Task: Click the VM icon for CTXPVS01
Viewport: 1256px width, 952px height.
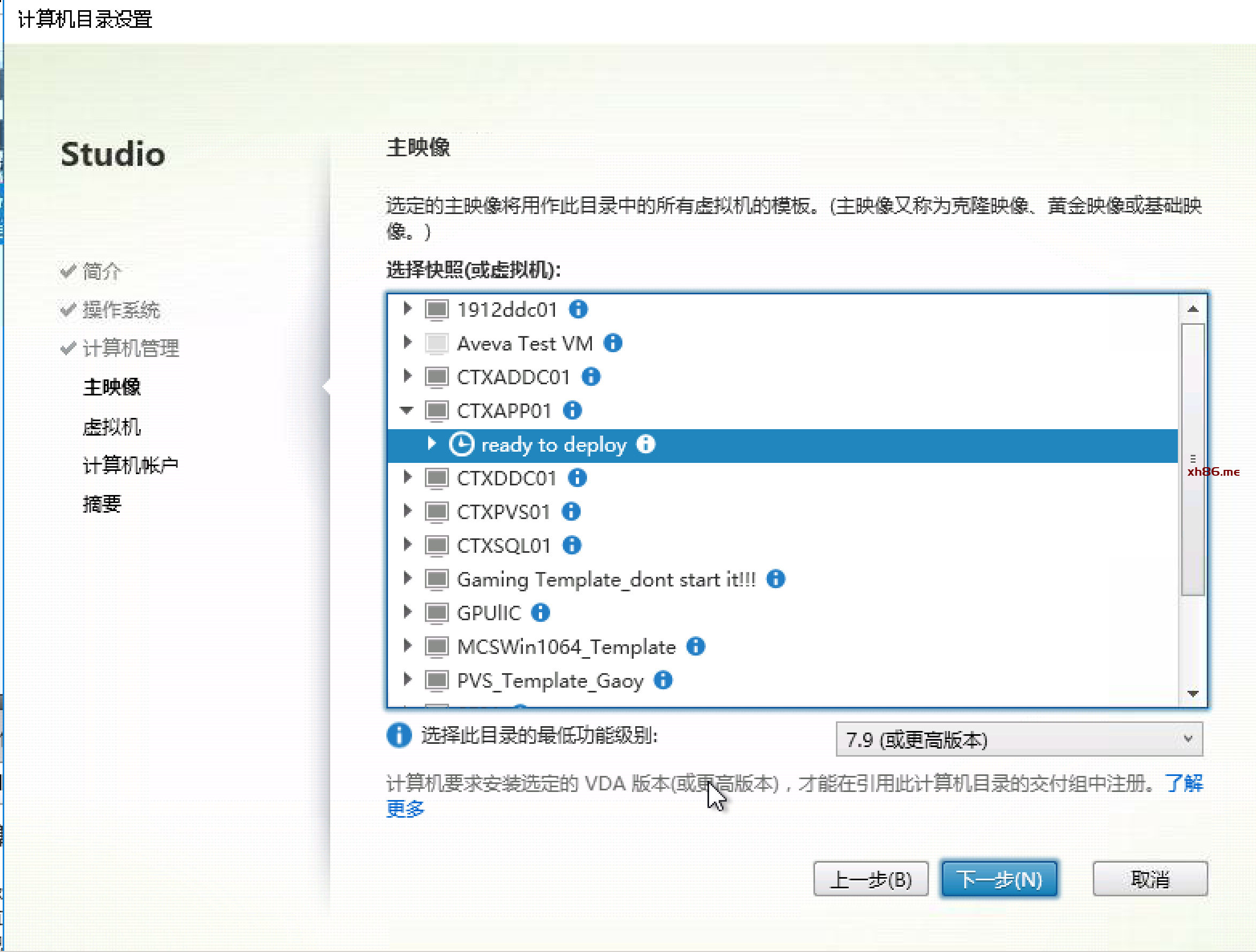Action: point(437,512)
